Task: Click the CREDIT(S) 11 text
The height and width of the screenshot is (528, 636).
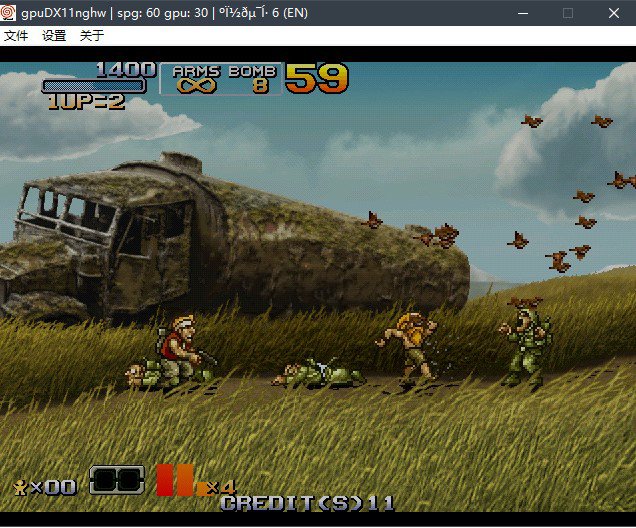Action: [x=307, y=504]
